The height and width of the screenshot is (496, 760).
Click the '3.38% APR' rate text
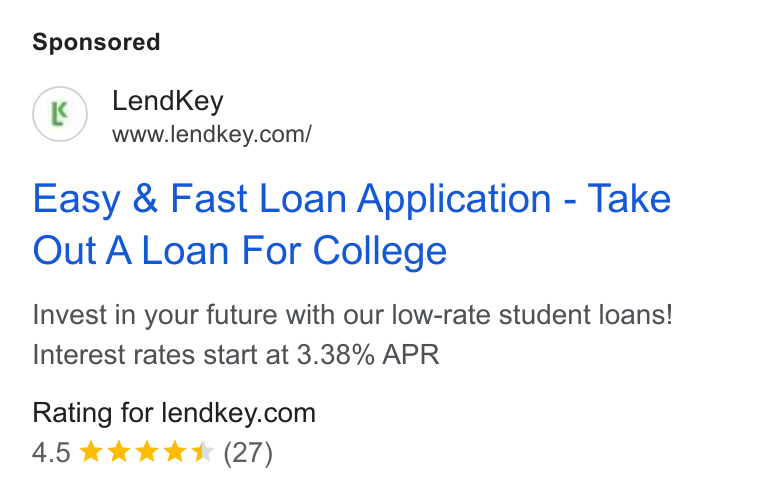click(368, 354)
